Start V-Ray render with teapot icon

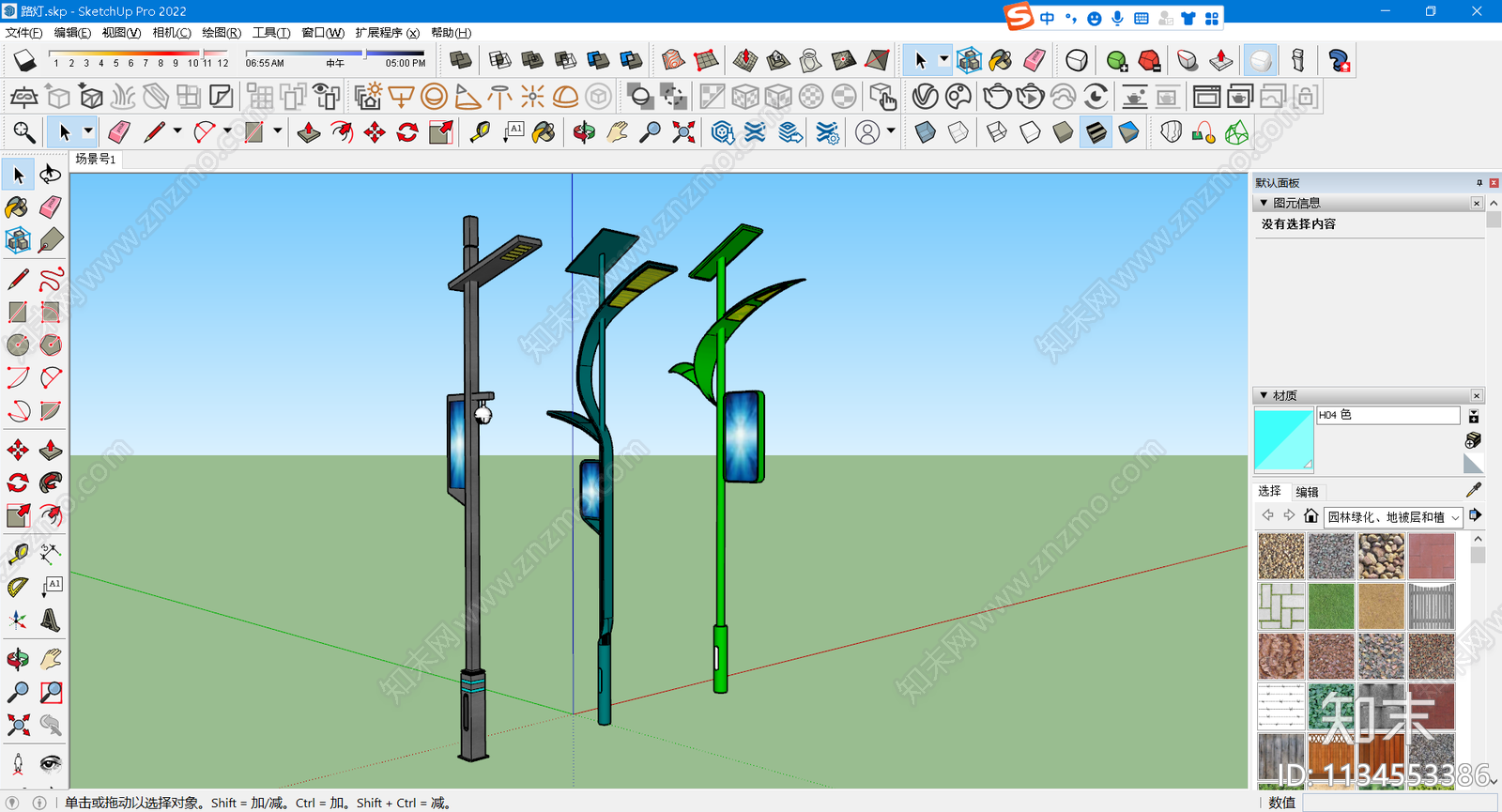[x=997, y=96]
